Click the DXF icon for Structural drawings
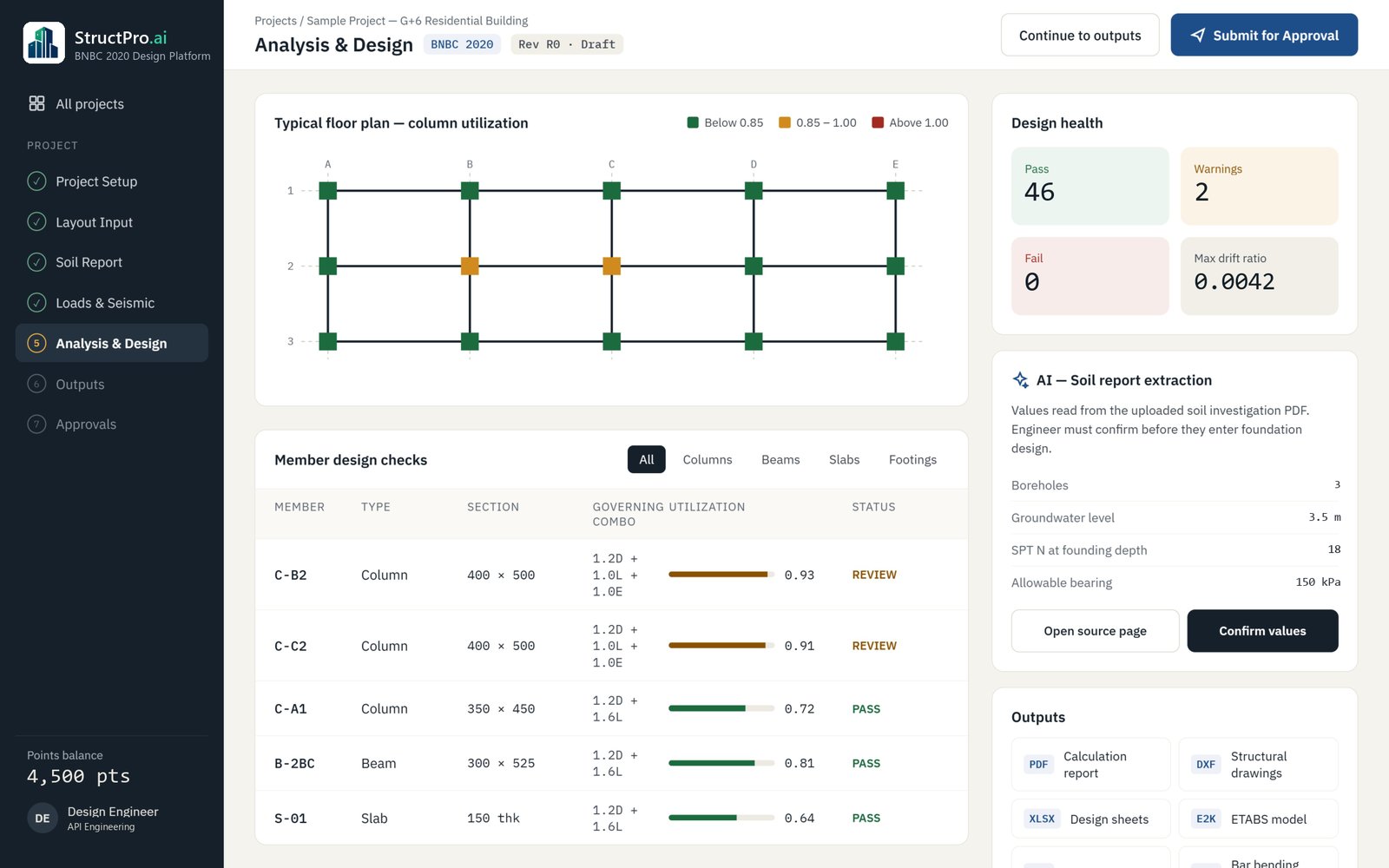This screenshot has height=868, width=1389. [1206, 765]
